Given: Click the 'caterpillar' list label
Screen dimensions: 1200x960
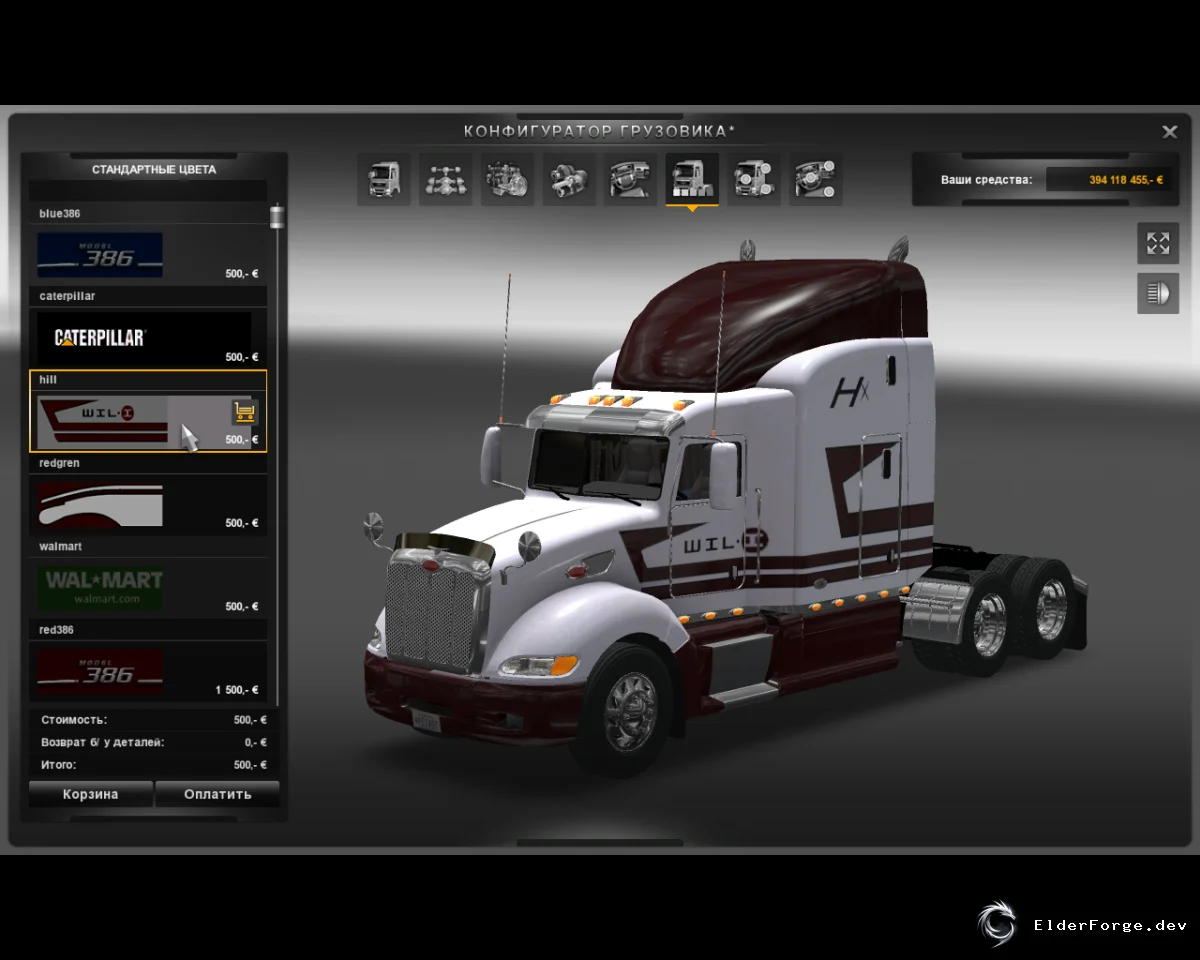Looking at the screenshot, I should (67, 296).
